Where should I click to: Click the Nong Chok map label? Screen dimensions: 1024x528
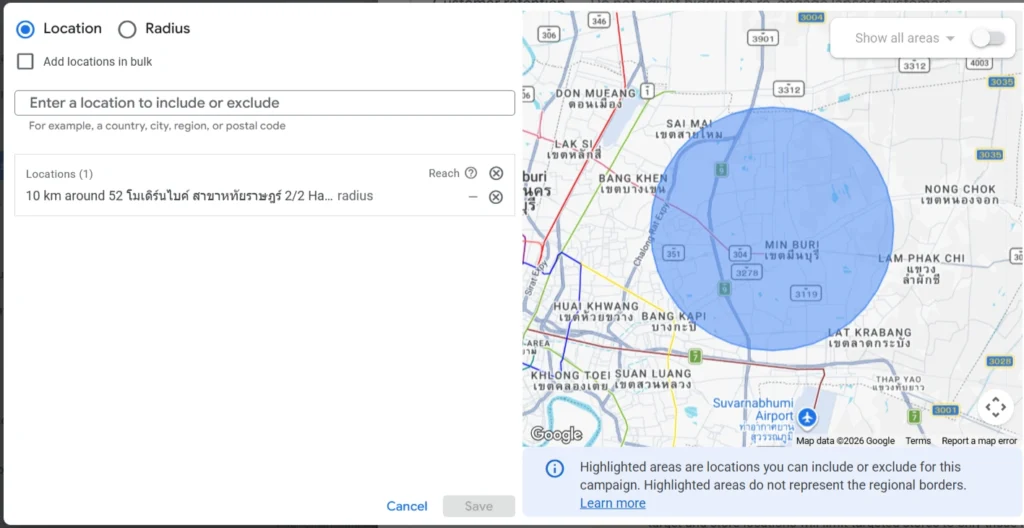pos(960,195)
